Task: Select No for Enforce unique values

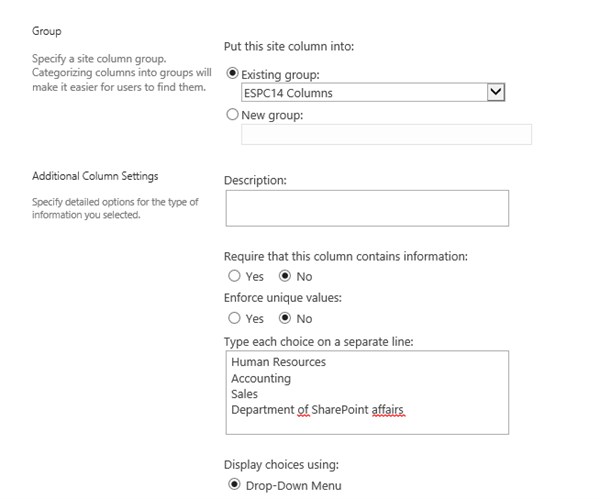Action: (285, 318)
